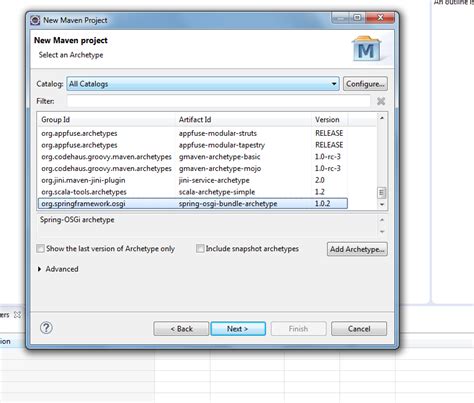Click the org.jini.maven-jini-plugin group id
Viewport: 474px width, 403px height.
click(83, 180)
